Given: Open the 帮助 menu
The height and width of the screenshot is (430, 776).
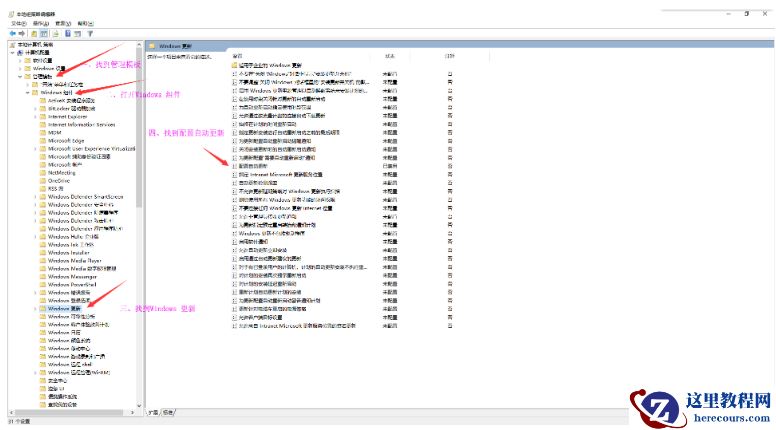Looking at the screenshot, I should coord(85,23).
